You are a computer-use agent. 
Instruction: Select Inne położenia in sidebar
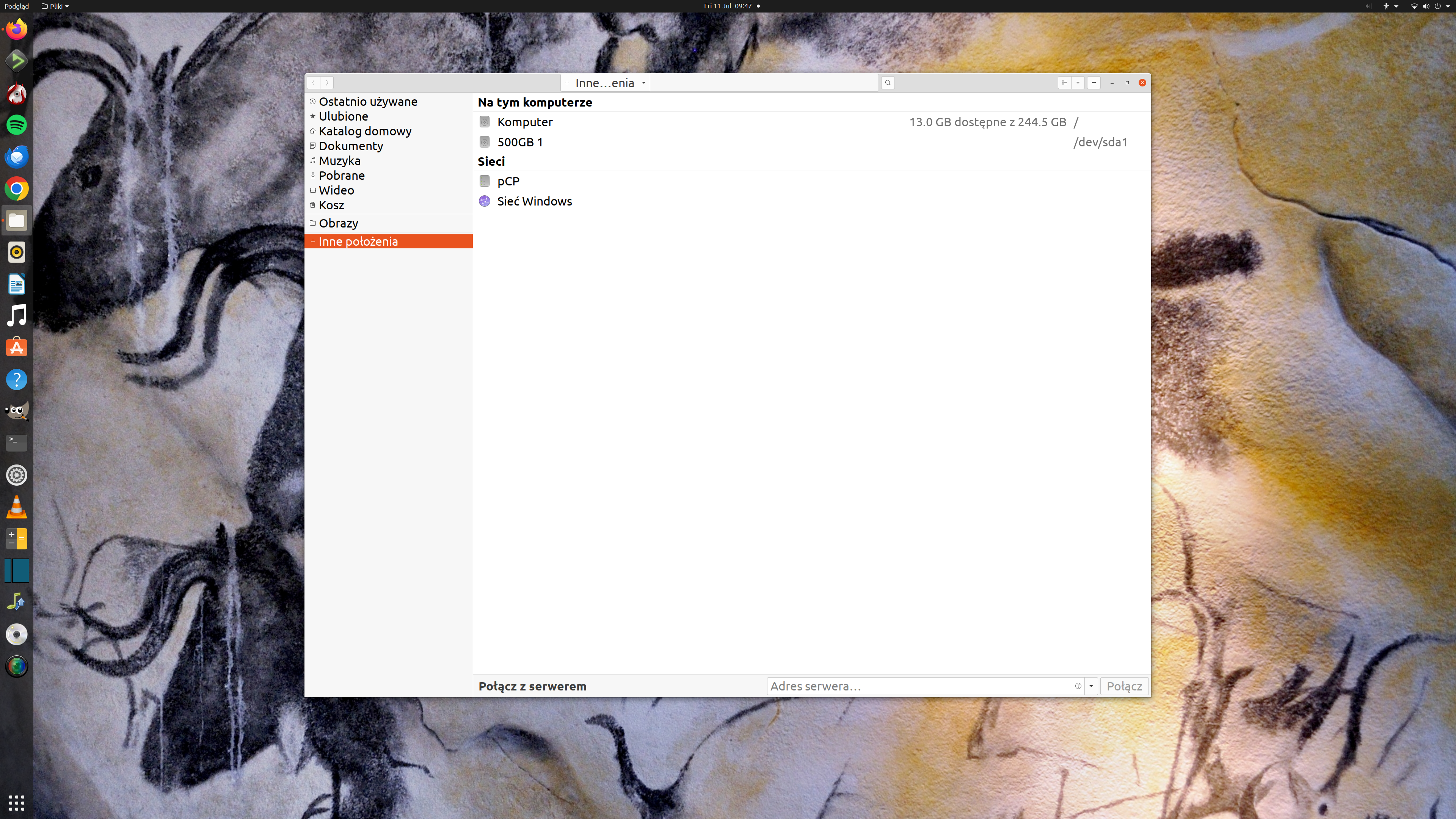pyautogui.click(x=388, y=242)
